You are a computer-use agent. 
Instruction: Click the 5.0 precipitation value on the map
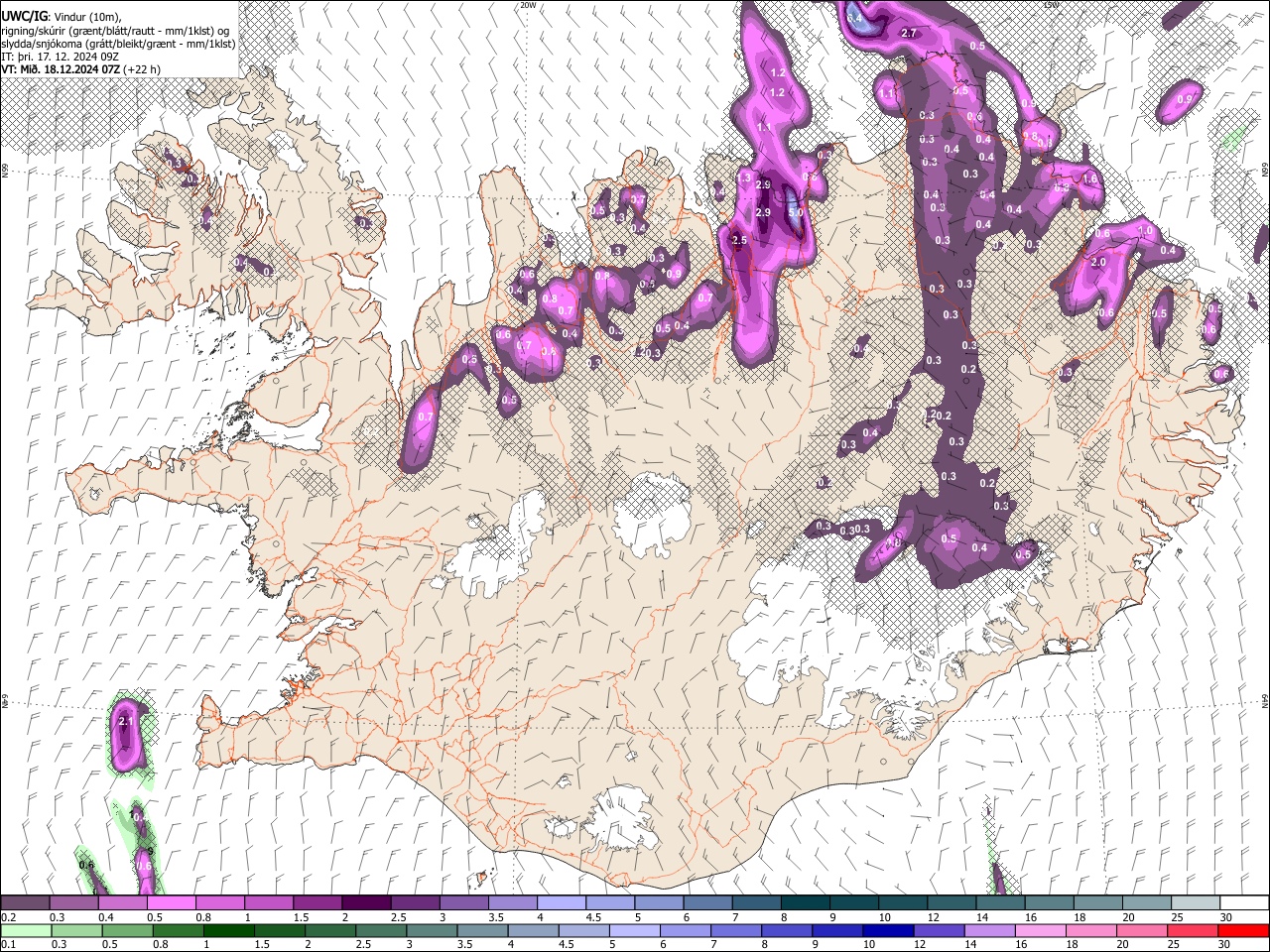[x=796, y=212]
